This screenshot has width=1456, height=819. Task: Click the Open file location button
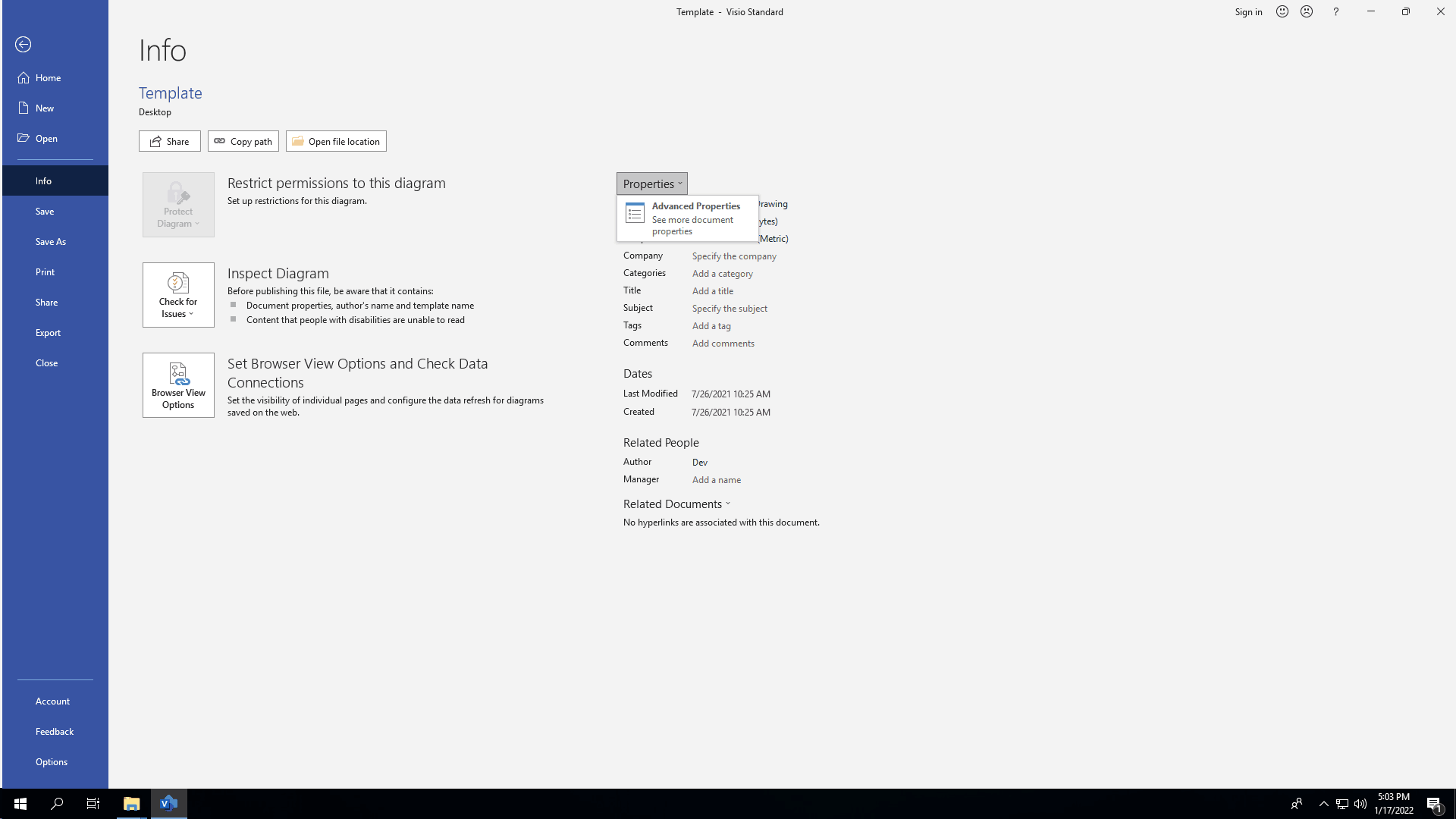pos(336,141)
